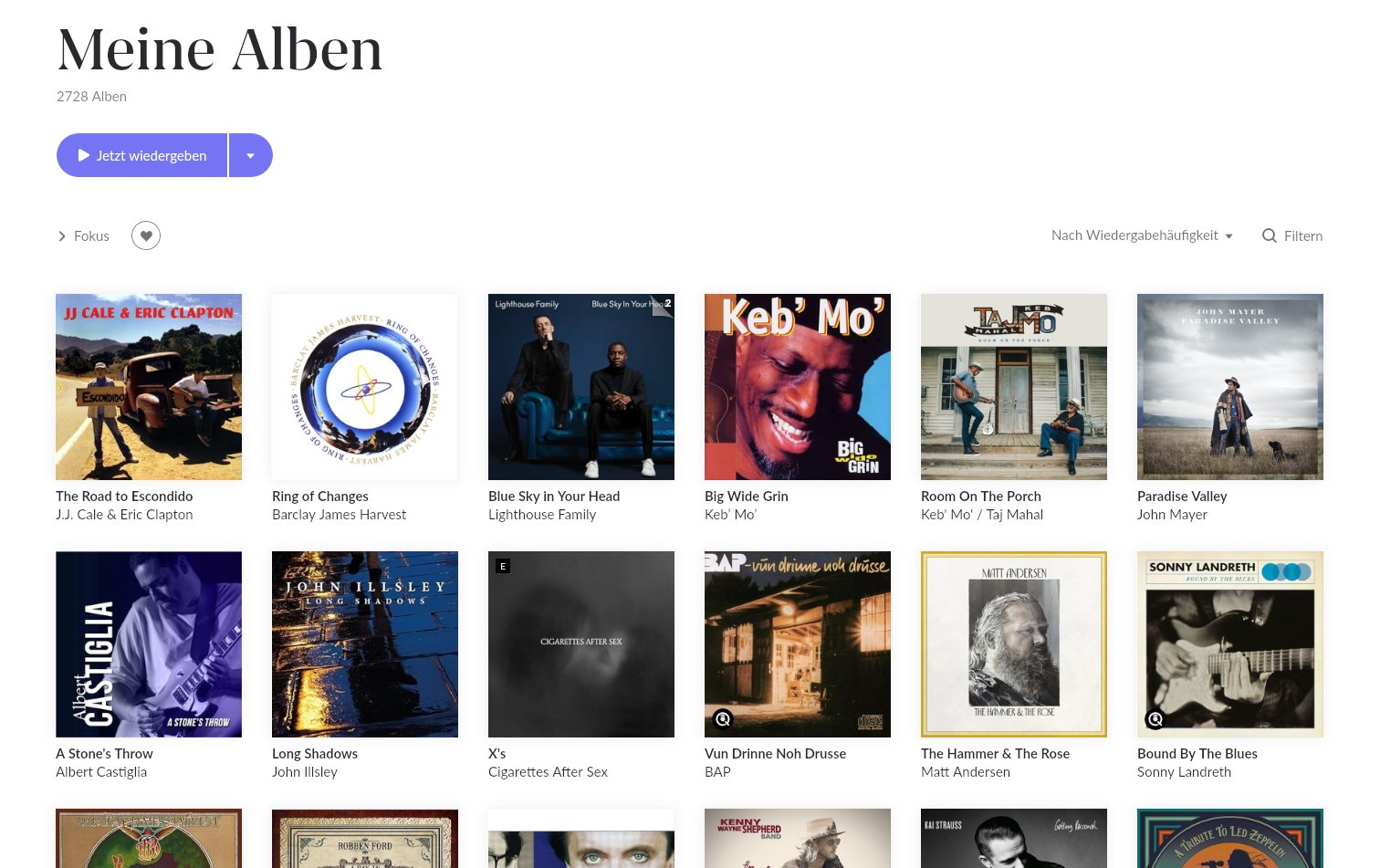The image size is (1380, 868).
Task: Open the Ring of Changes album cover
Action: 365,387
